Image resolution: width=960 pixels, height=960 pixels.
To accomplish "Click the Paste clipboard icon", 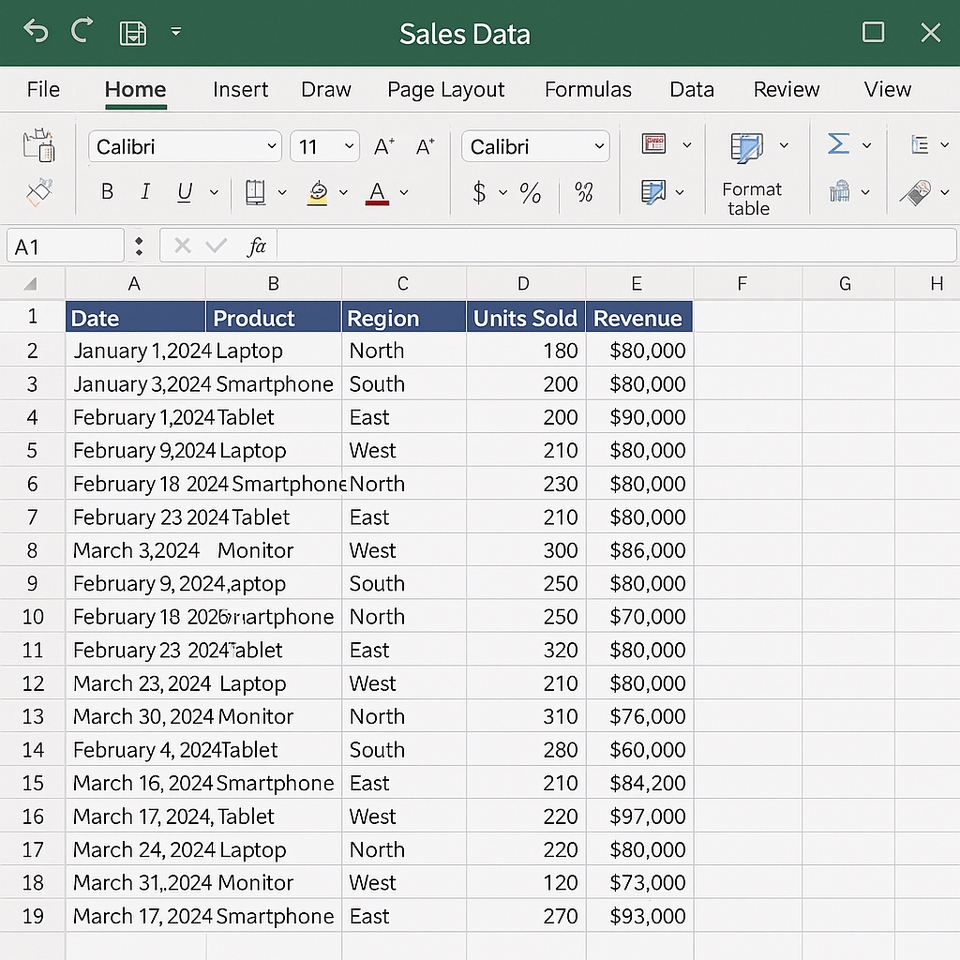I will pos(39,146).
